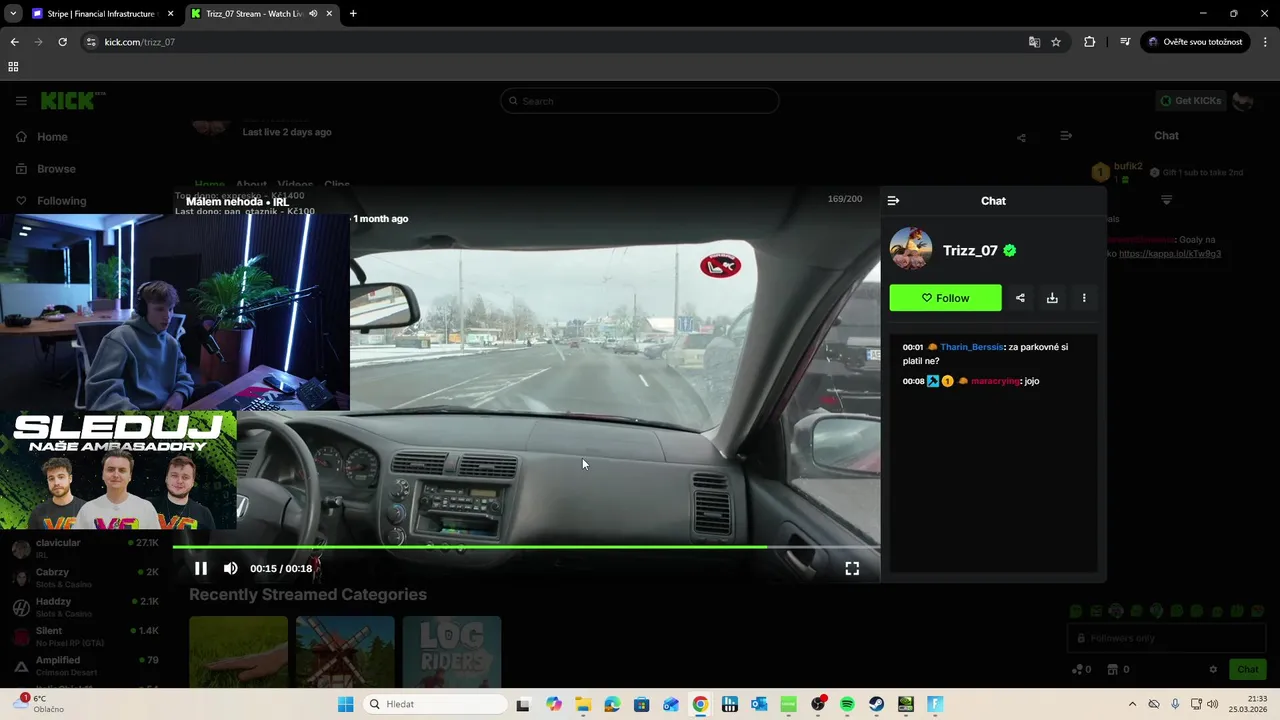Click the Hledat taskbar search box
The height and width of the screenshot is (720, 1280).
click(435, 704)
